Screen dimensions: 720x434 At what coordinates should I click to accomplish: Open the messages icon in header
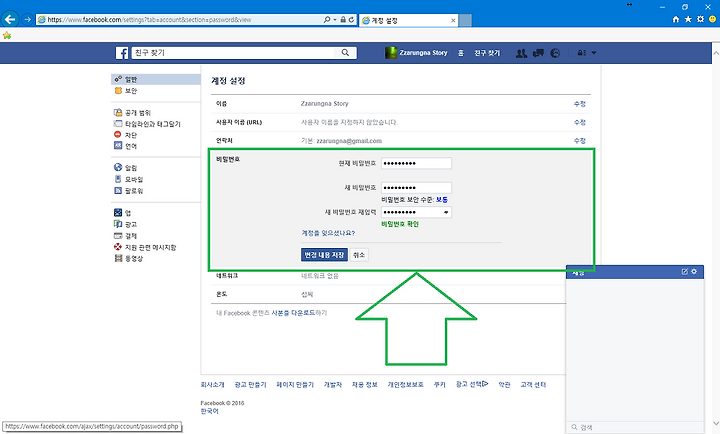(538, 53)
